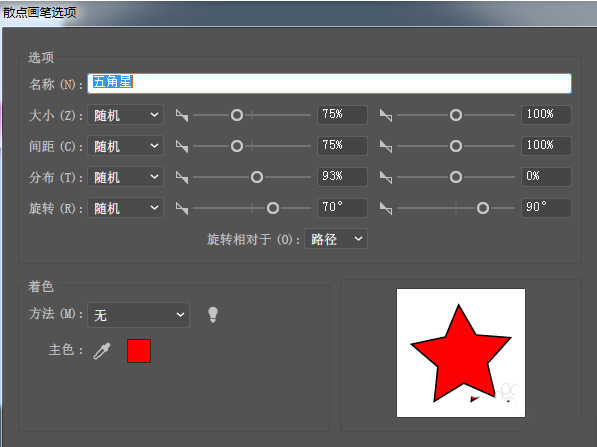Click the 大小 maximum 100% value field
This screenshot has height=447, width=597.
point(546,115)
